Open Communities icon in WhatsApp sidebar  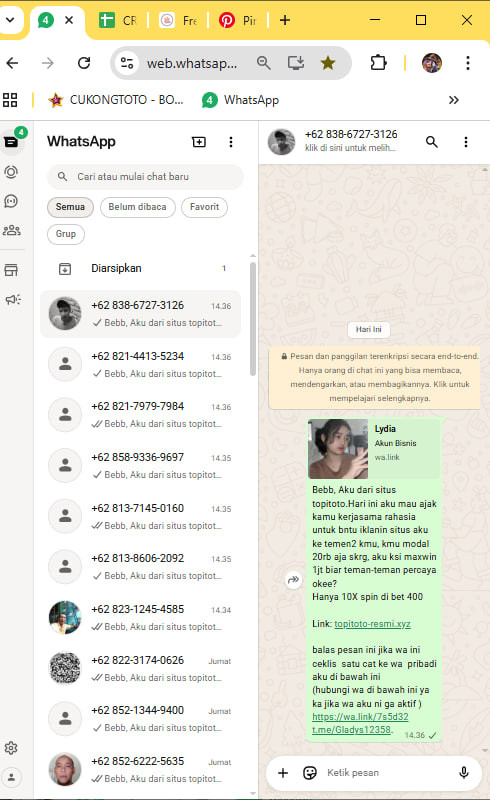click(x=11, y=230)
